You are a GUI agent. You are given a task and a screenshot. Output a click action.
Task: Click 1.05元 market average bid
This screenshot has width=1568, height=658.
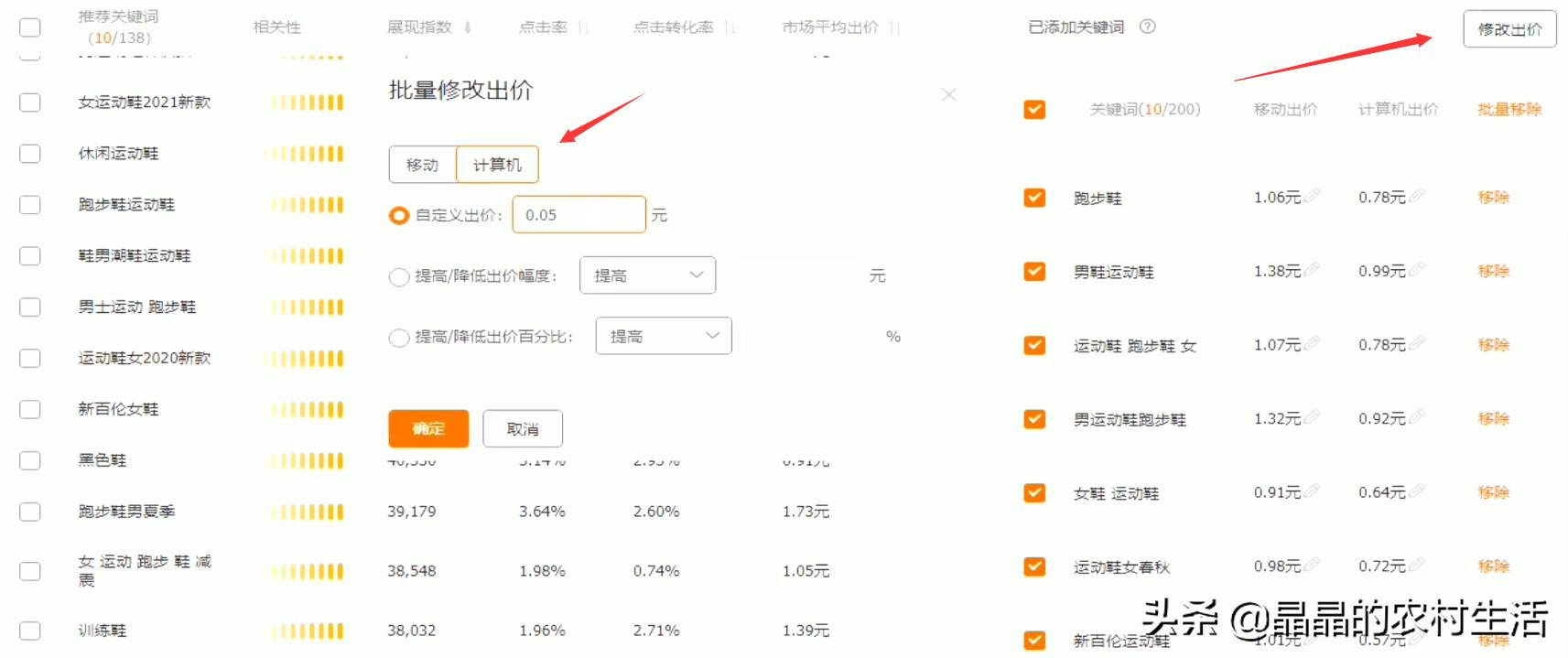pos(806,571)
